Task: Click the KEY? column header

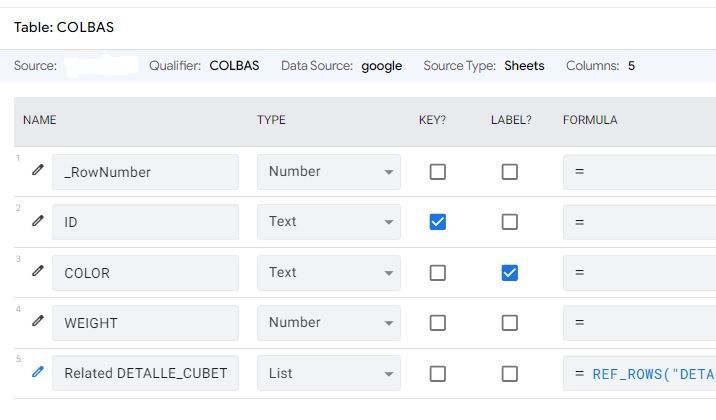Action: tap(432, 120)
